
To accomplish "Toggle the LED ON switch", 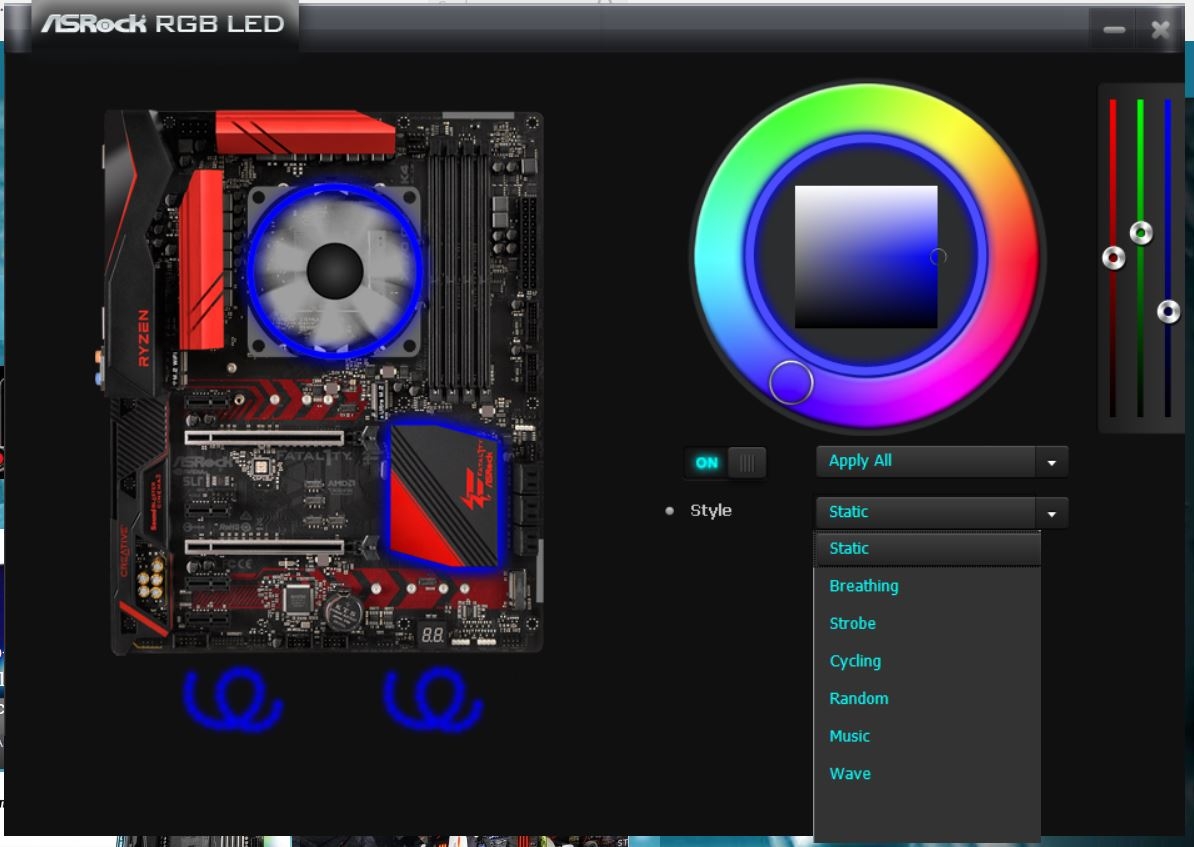I will click(x=726, y=462).
